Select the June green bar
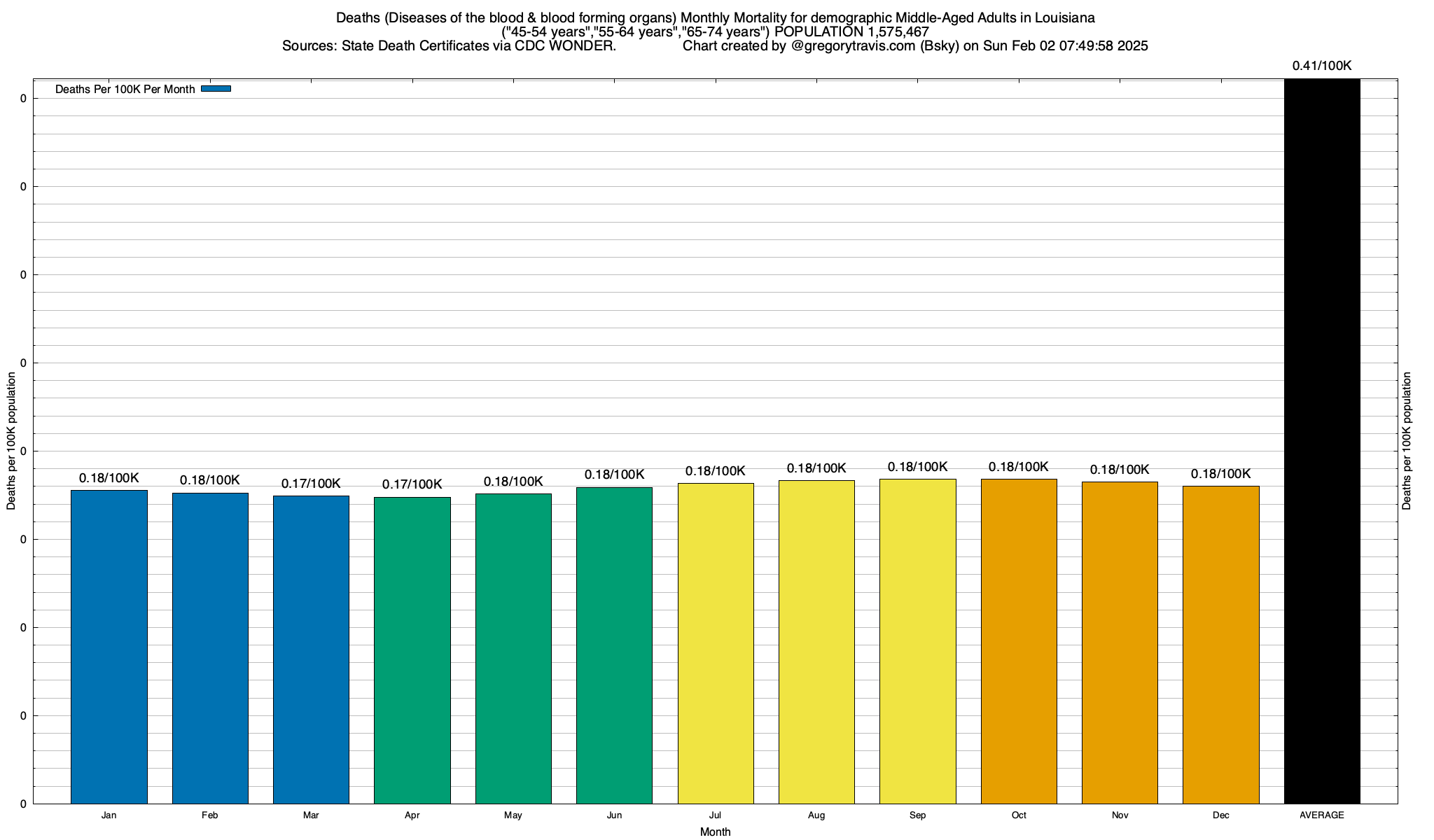 tap(614, 645)
